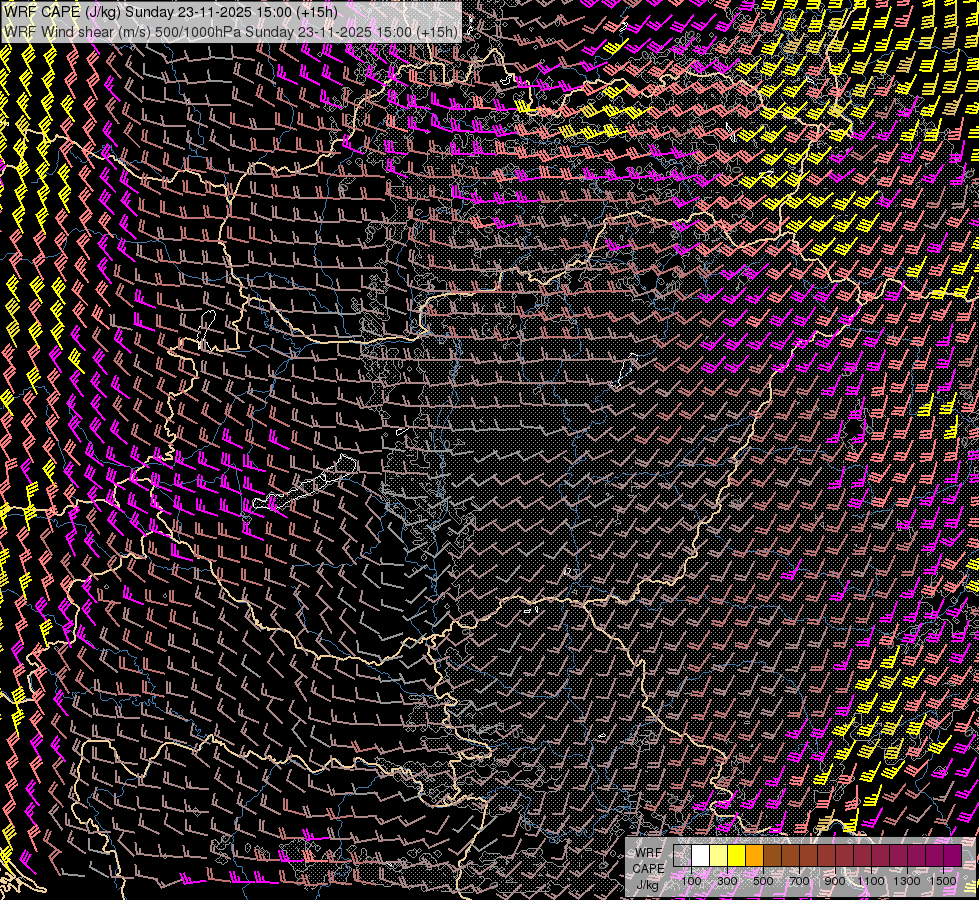Click the WRF CAPE title line
Image resolution: width=979 pixels, height=900 pixels.
170,12
